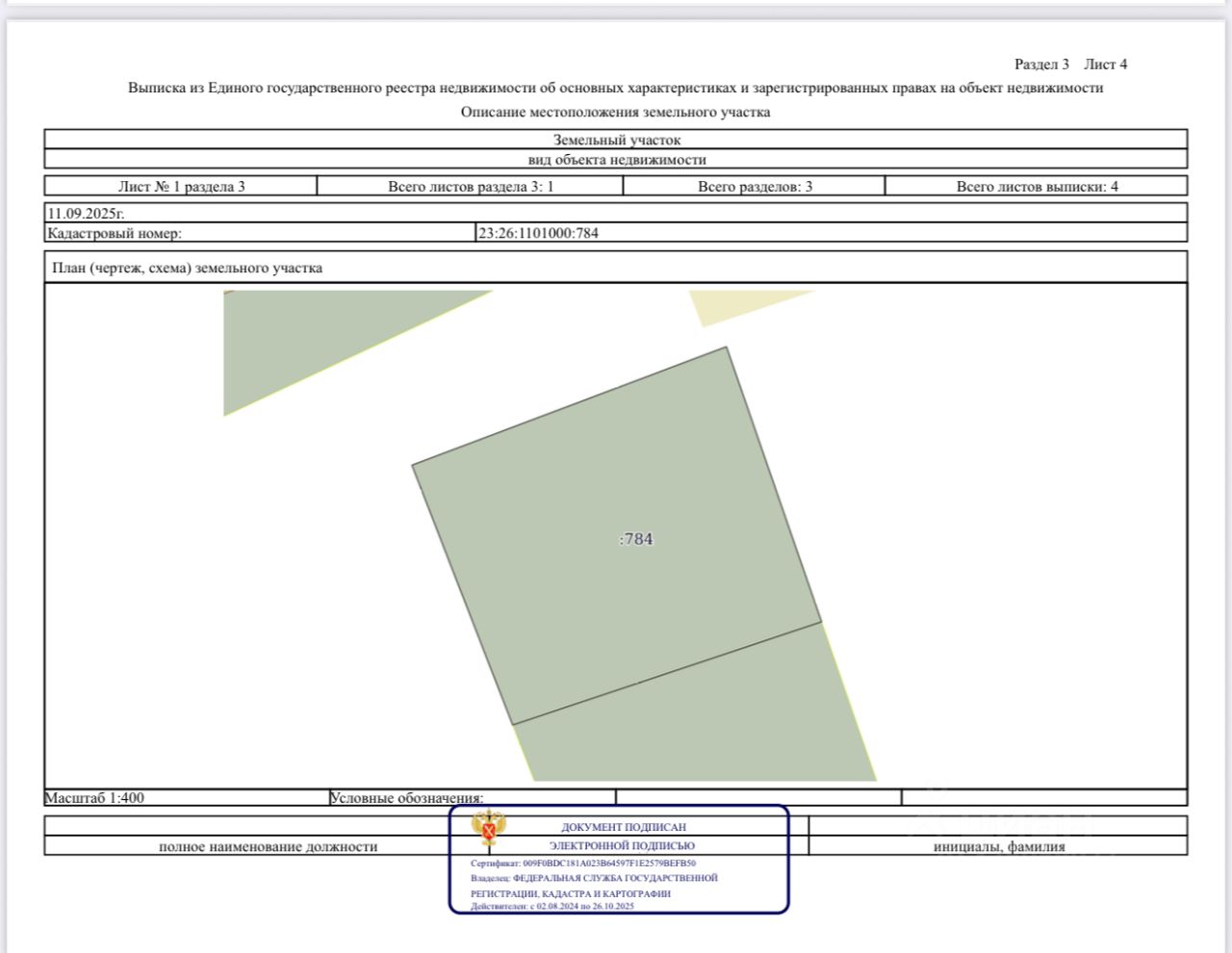
Task: Click the Russian coat of arms emblem
Action: (x=488, y=828)
